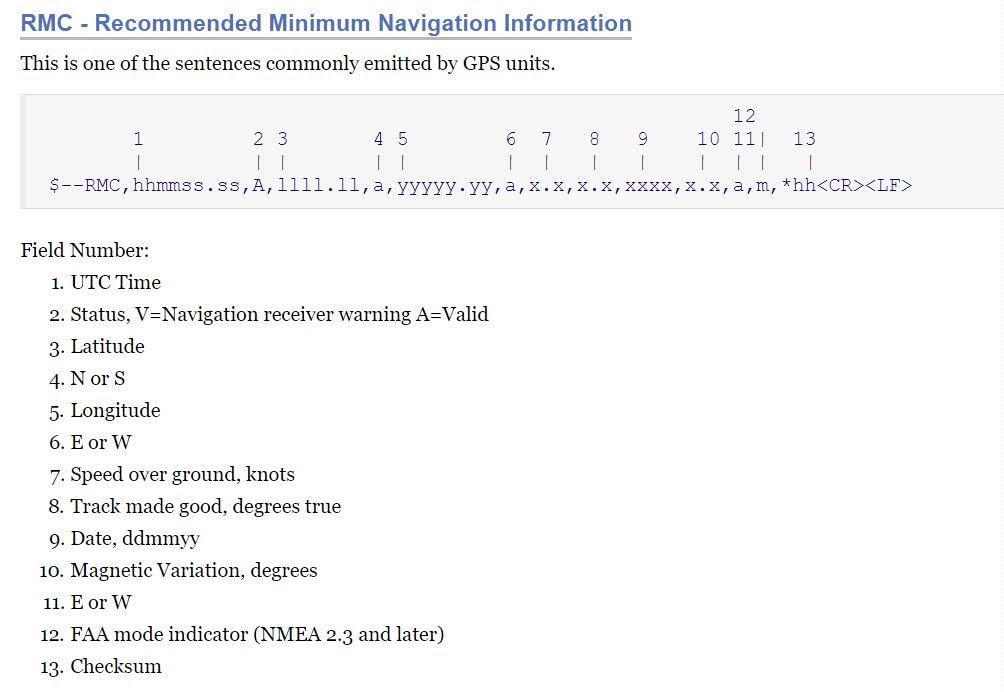The height and width of the screenshot is (692, 1004).
Task: Click the Track made good, degrees true item
Action: (205, 506)
